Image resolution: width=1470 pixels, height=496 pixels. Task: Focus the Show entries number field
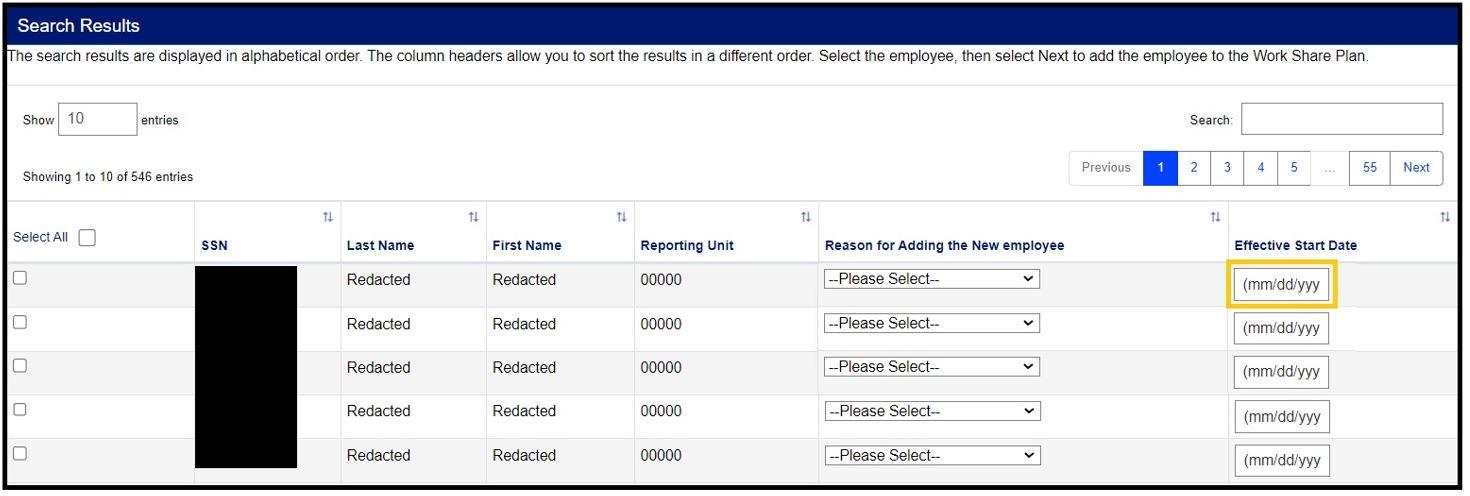[x=97, y=119]
